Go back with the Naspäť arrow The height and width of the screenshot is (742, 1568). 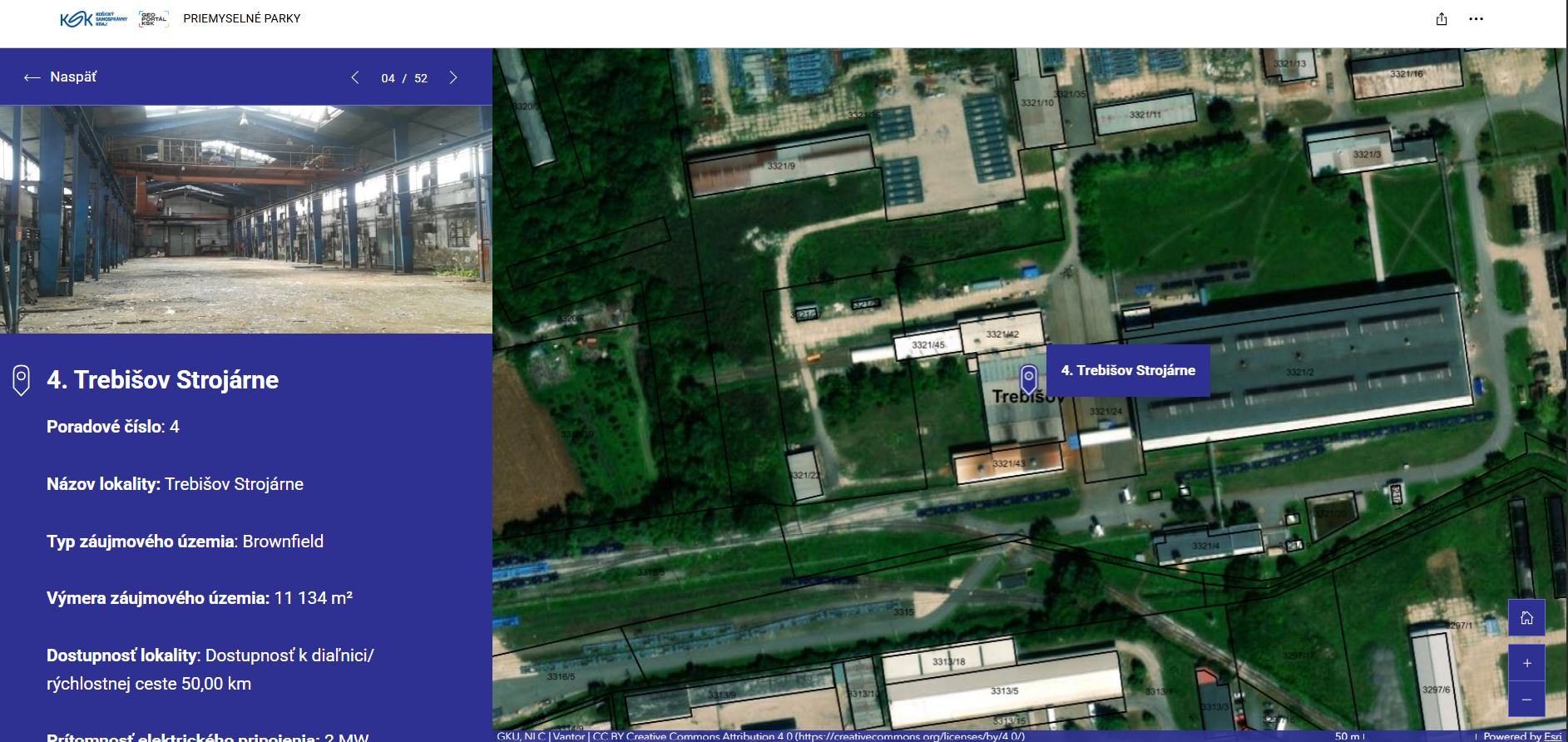click(x=61, y=77)
